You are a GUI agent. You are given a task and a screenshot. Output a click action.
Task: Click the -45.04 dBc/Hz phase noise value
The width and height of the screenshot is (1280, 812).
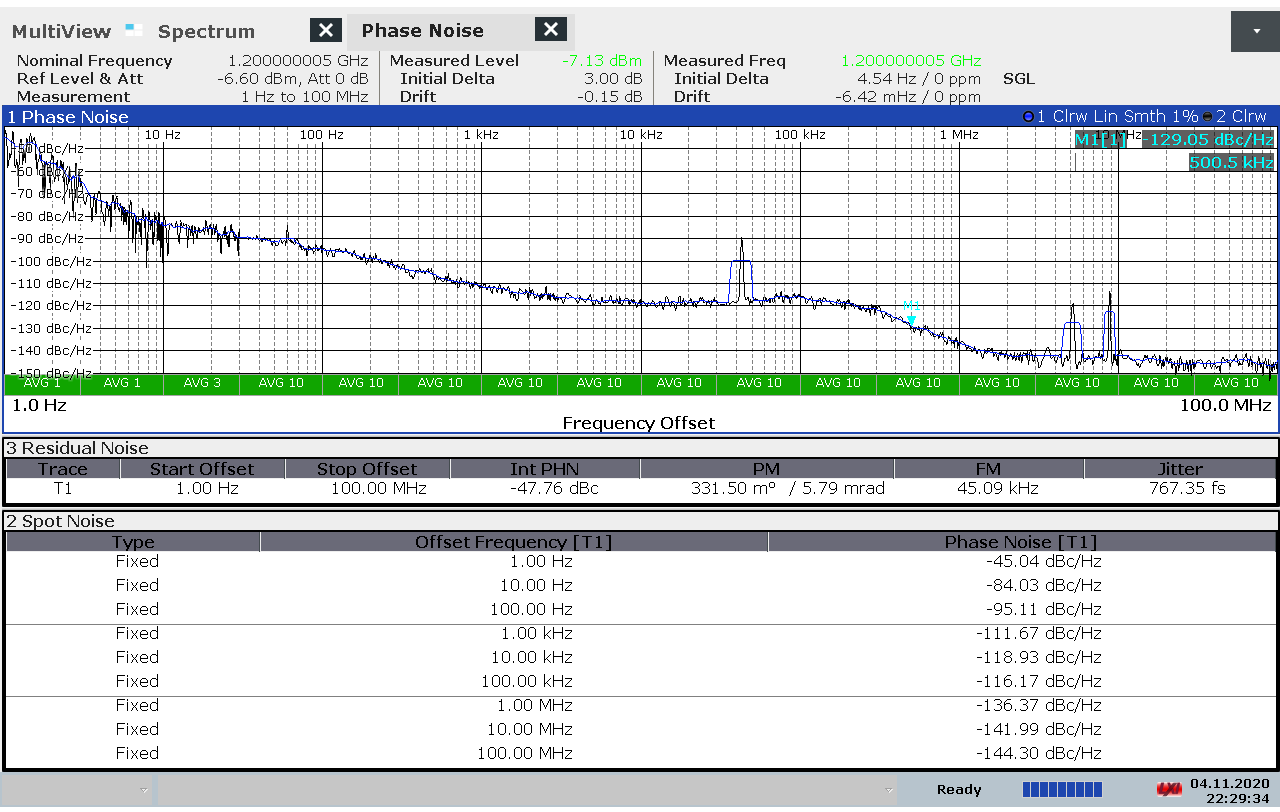1044,561
